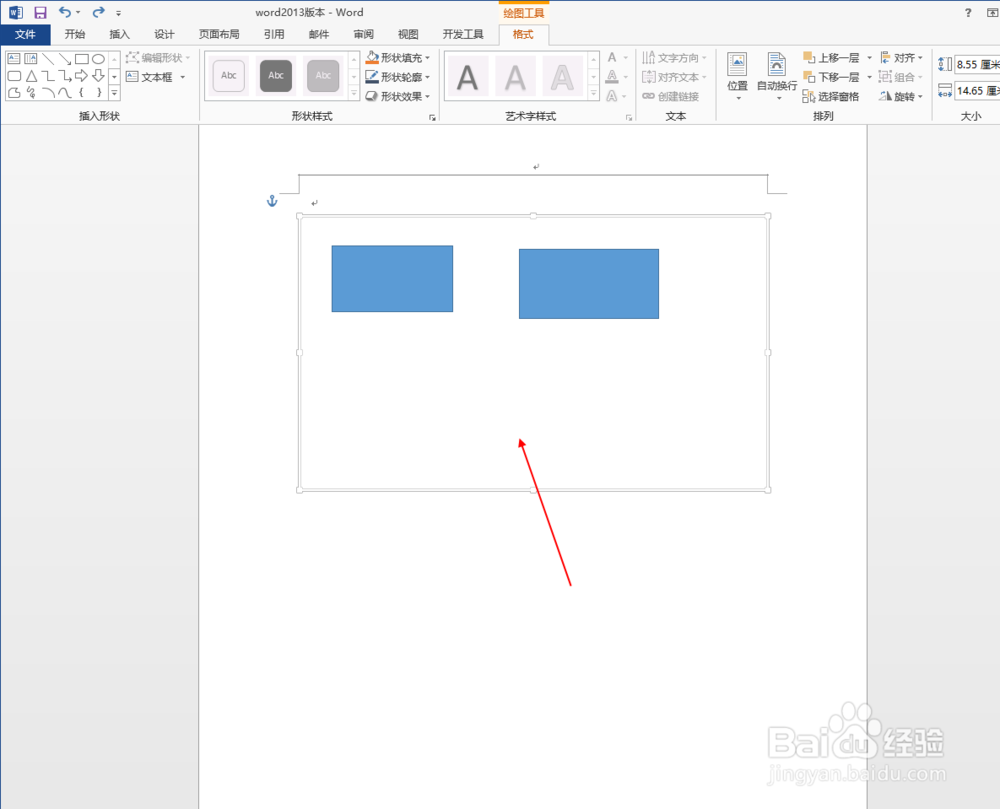Switch to the 插入 ribbon tab
The height and width of the screenshot is (809, 1000).
(x=119, y=33)
